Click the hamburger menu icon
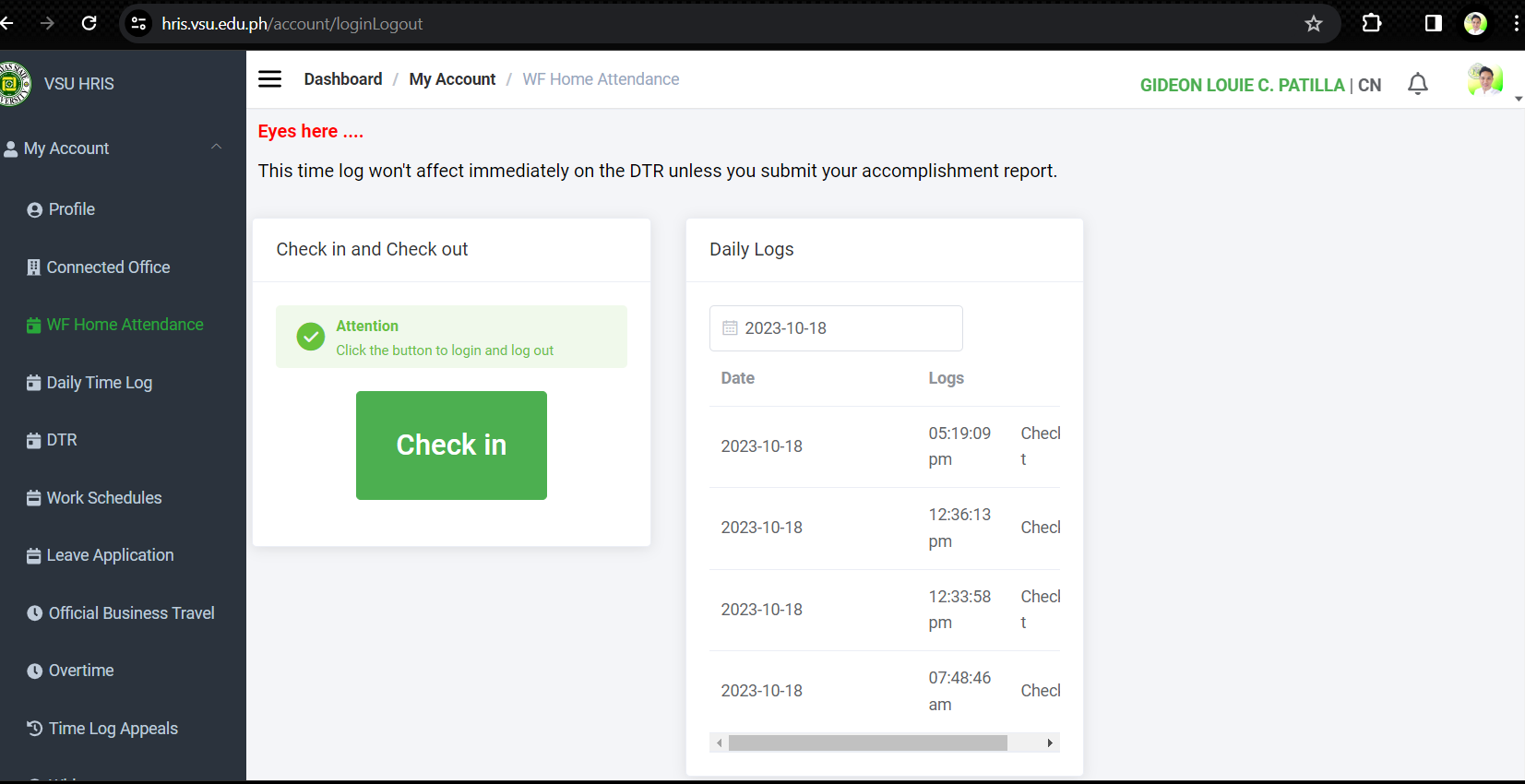This screenshot has height=784, width=1525. (269, 79)
